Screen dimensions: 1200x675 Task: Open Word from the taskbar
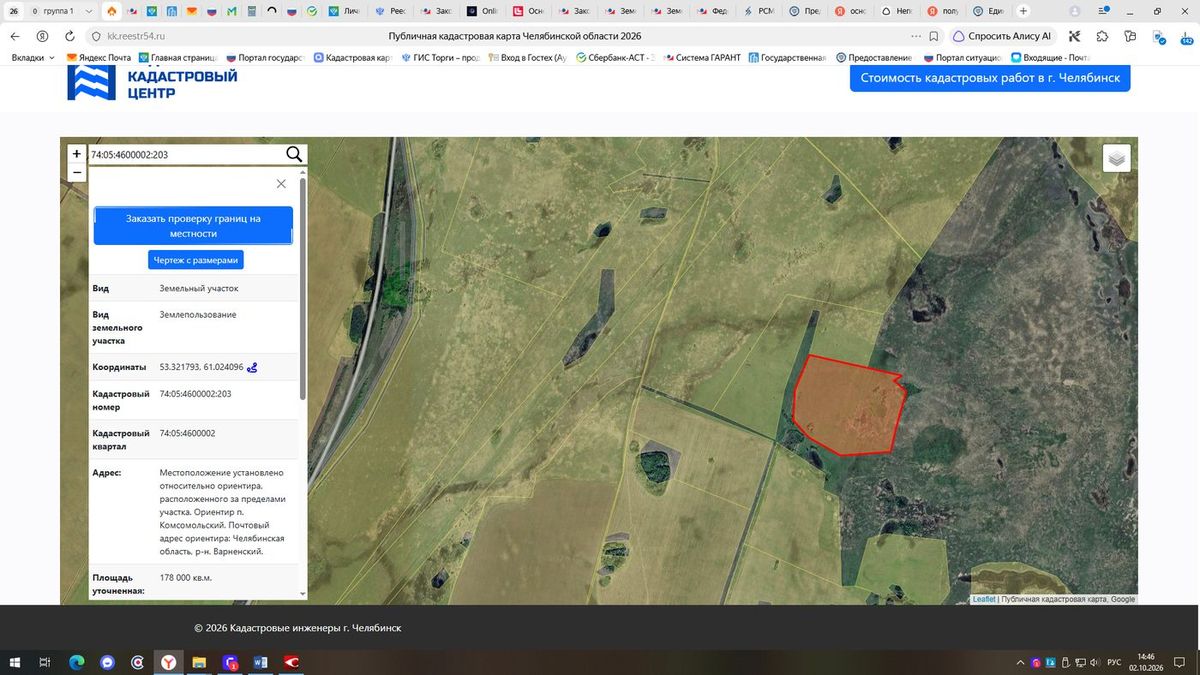tap(261, 662)
